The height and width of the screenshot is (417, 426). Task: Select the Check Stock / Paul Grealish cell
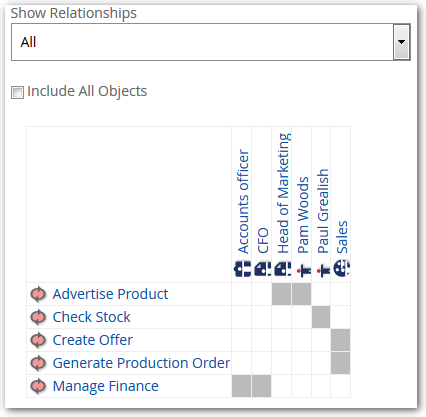pos(321,317)
